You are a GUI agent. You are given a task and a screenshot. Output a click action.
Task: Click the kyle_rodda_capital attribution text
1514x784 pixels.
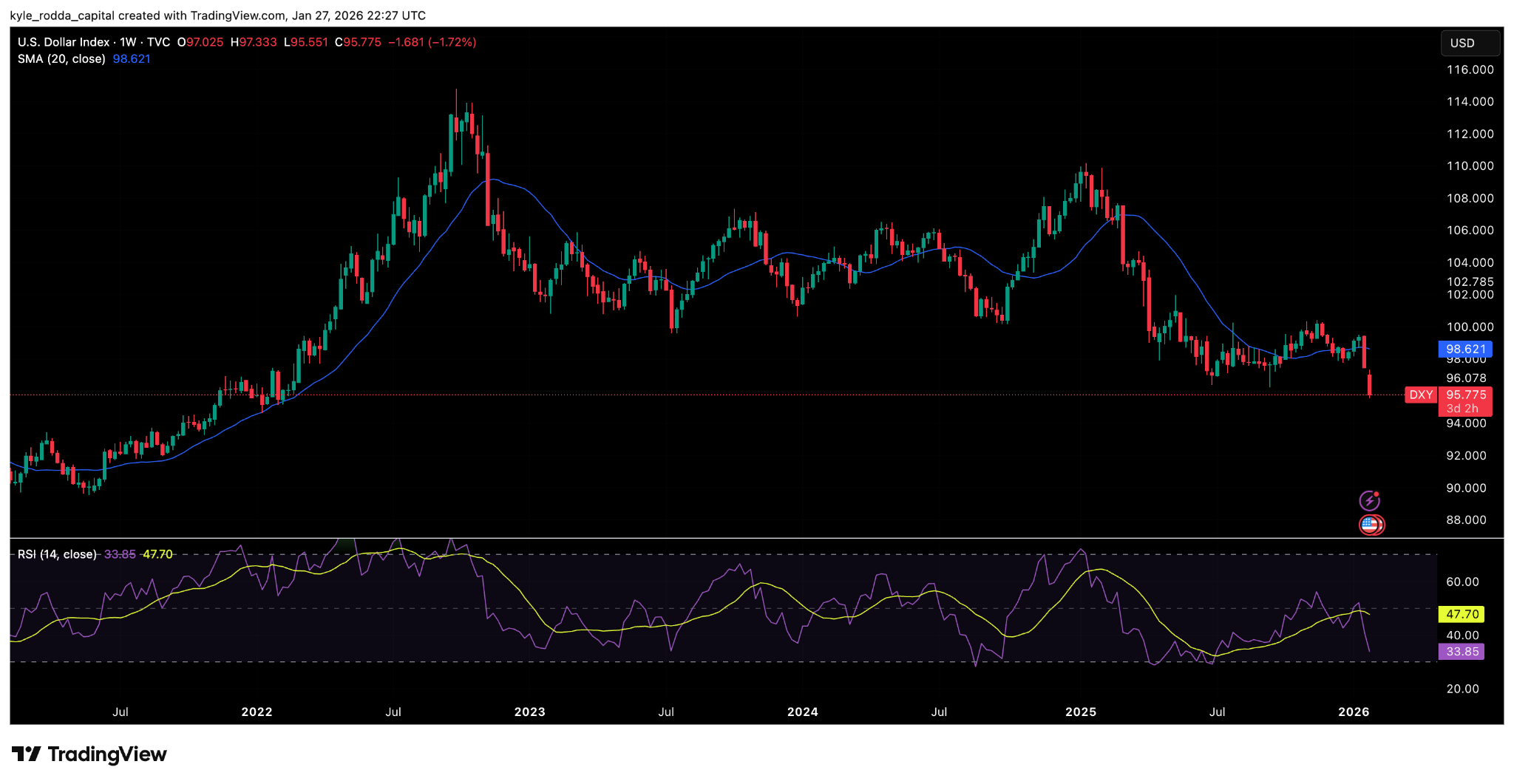(x=62, y=16)
